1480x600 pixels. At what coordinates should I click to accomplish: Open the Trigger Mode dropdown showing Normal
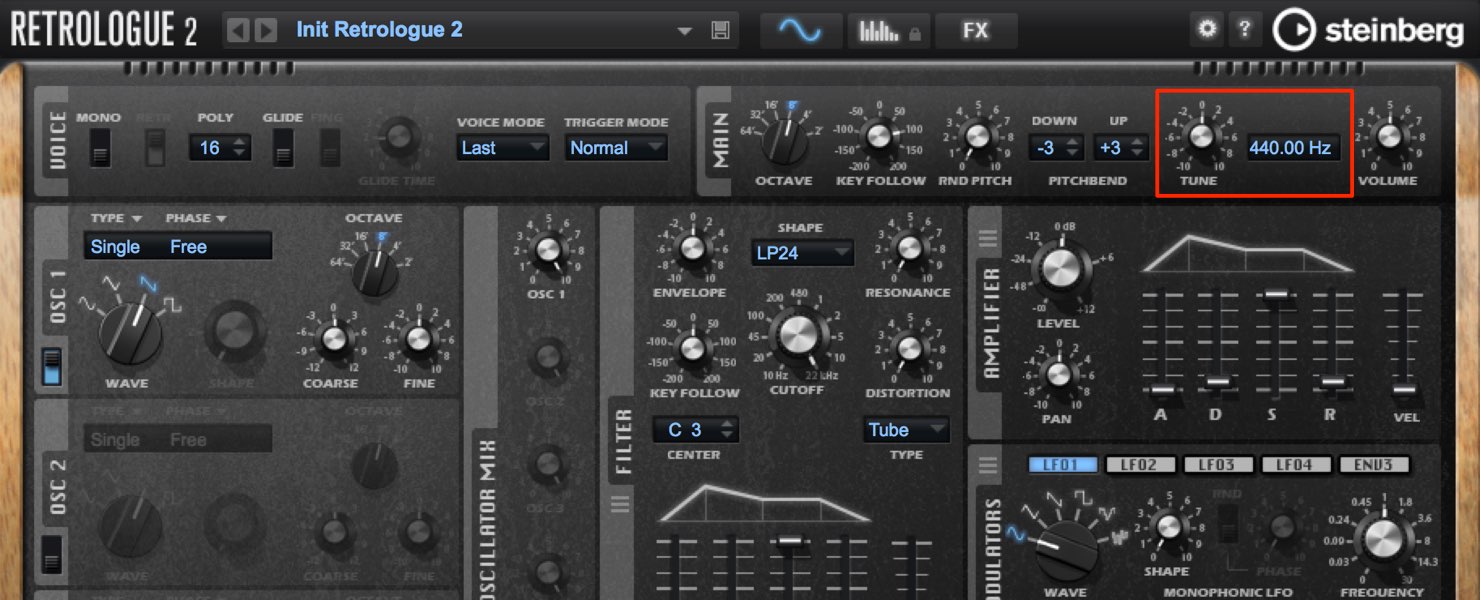[x=616, y=148]
